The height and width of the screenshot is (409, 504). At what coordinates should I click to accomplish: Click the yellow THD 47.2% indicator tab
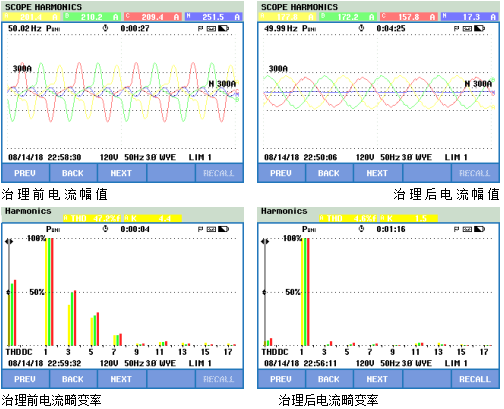click(92, 218)
